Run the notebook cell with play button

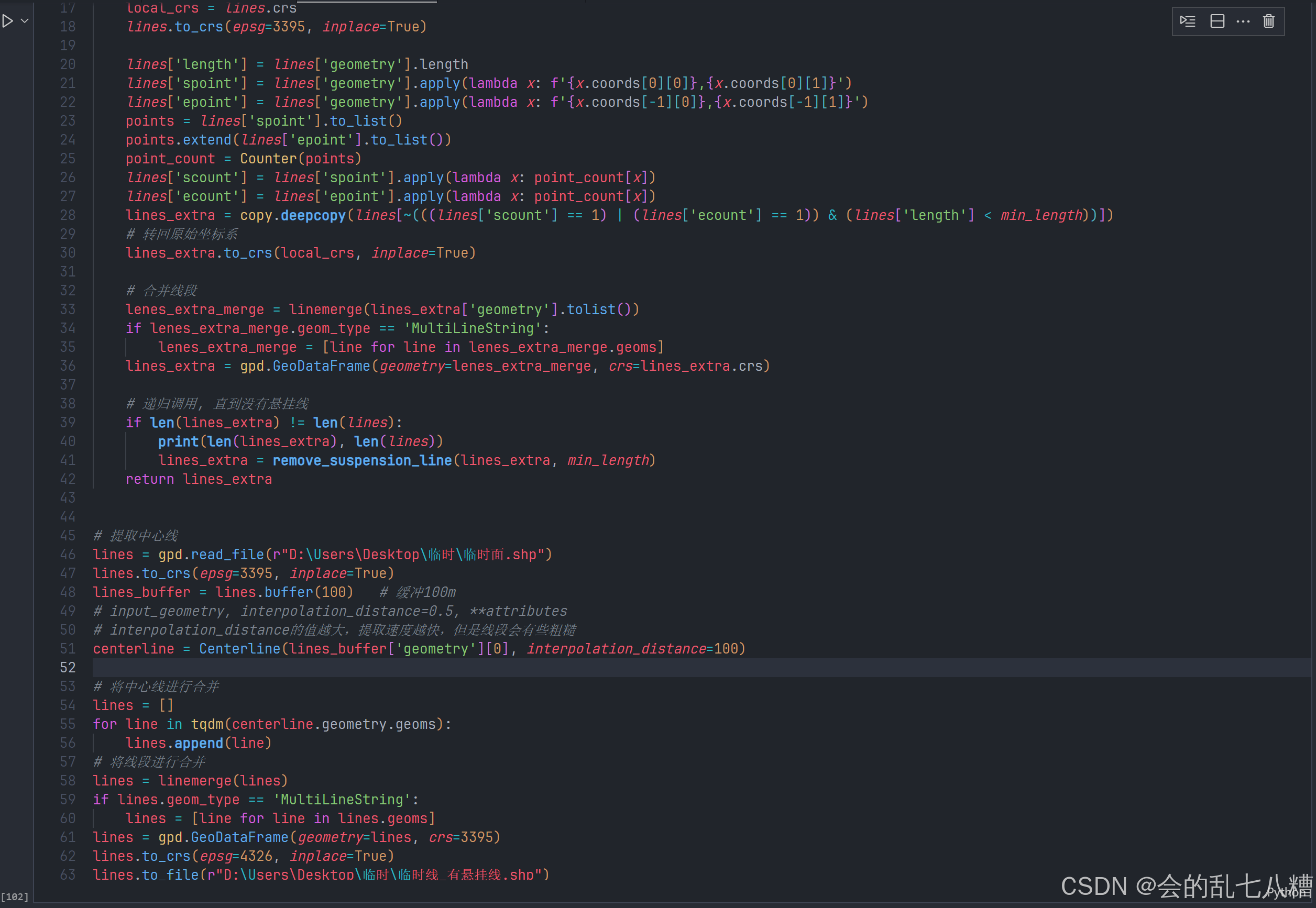tap(7, 21)
